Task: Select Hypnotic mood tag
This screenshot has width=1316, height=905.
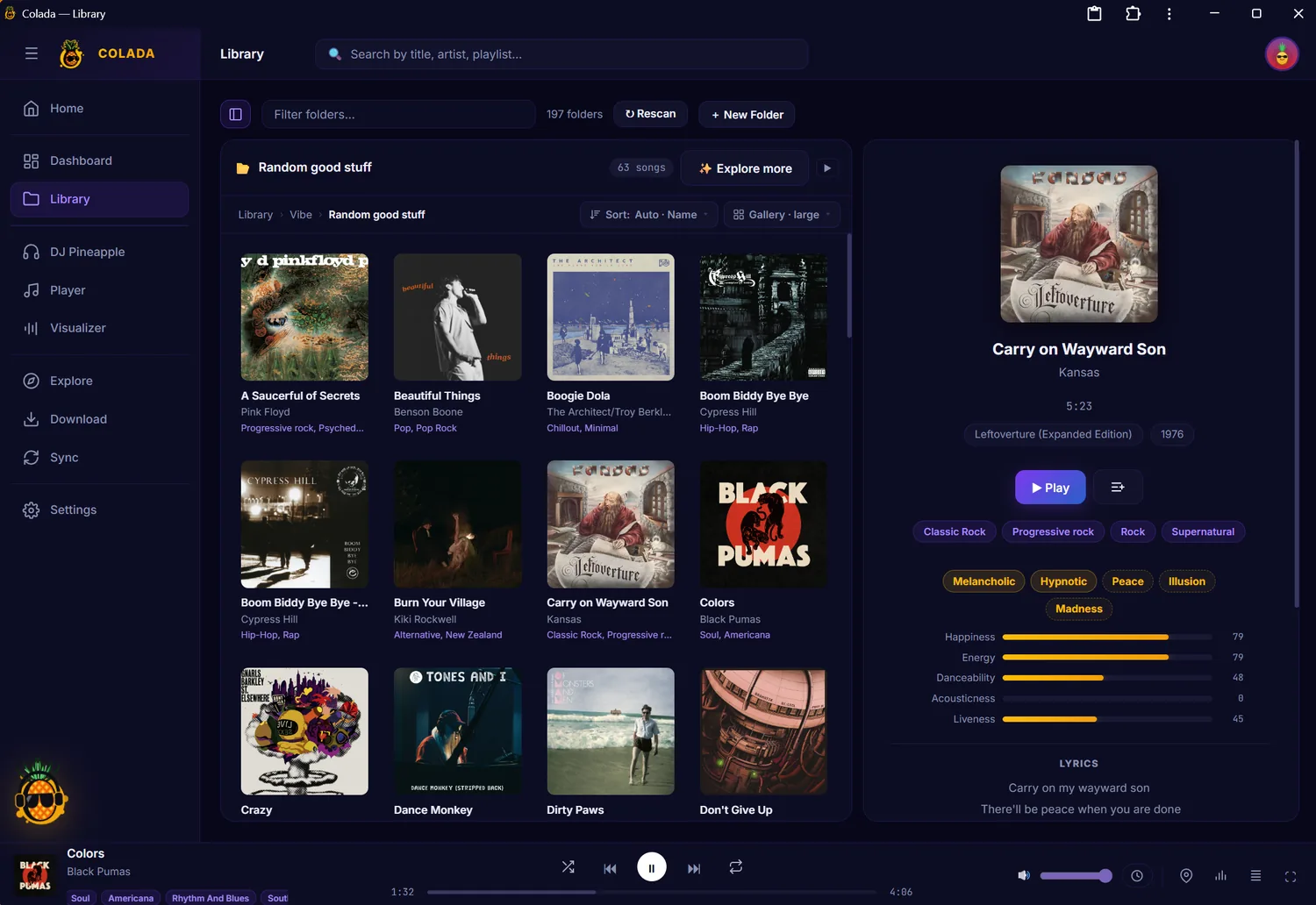Action: click(x=1063, y=581)
